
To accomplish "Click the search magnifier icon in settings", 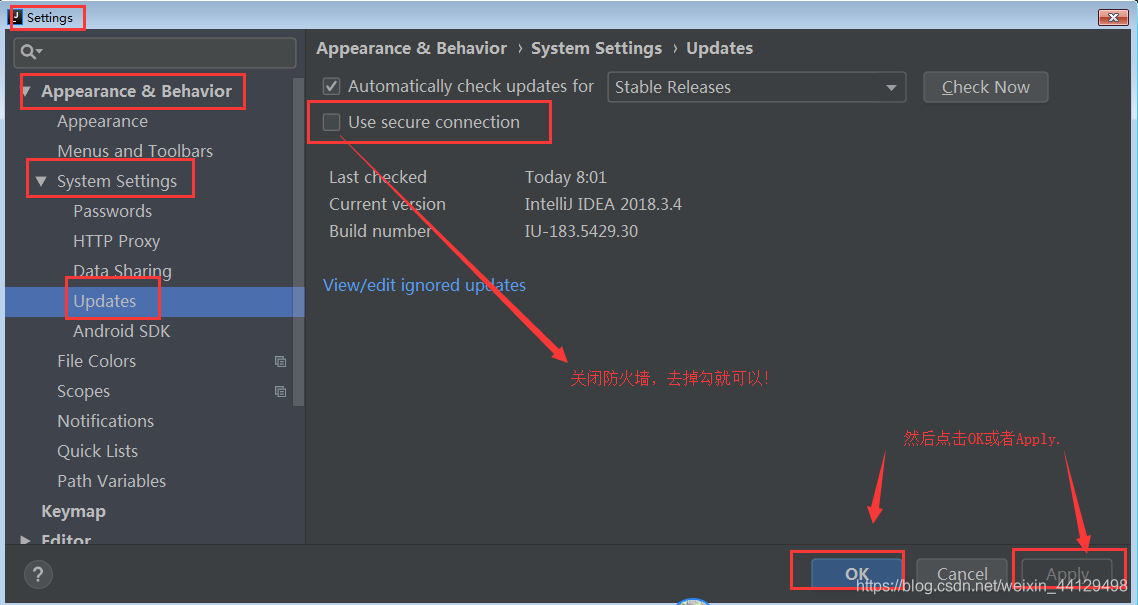I will click(x=31, y=52).
